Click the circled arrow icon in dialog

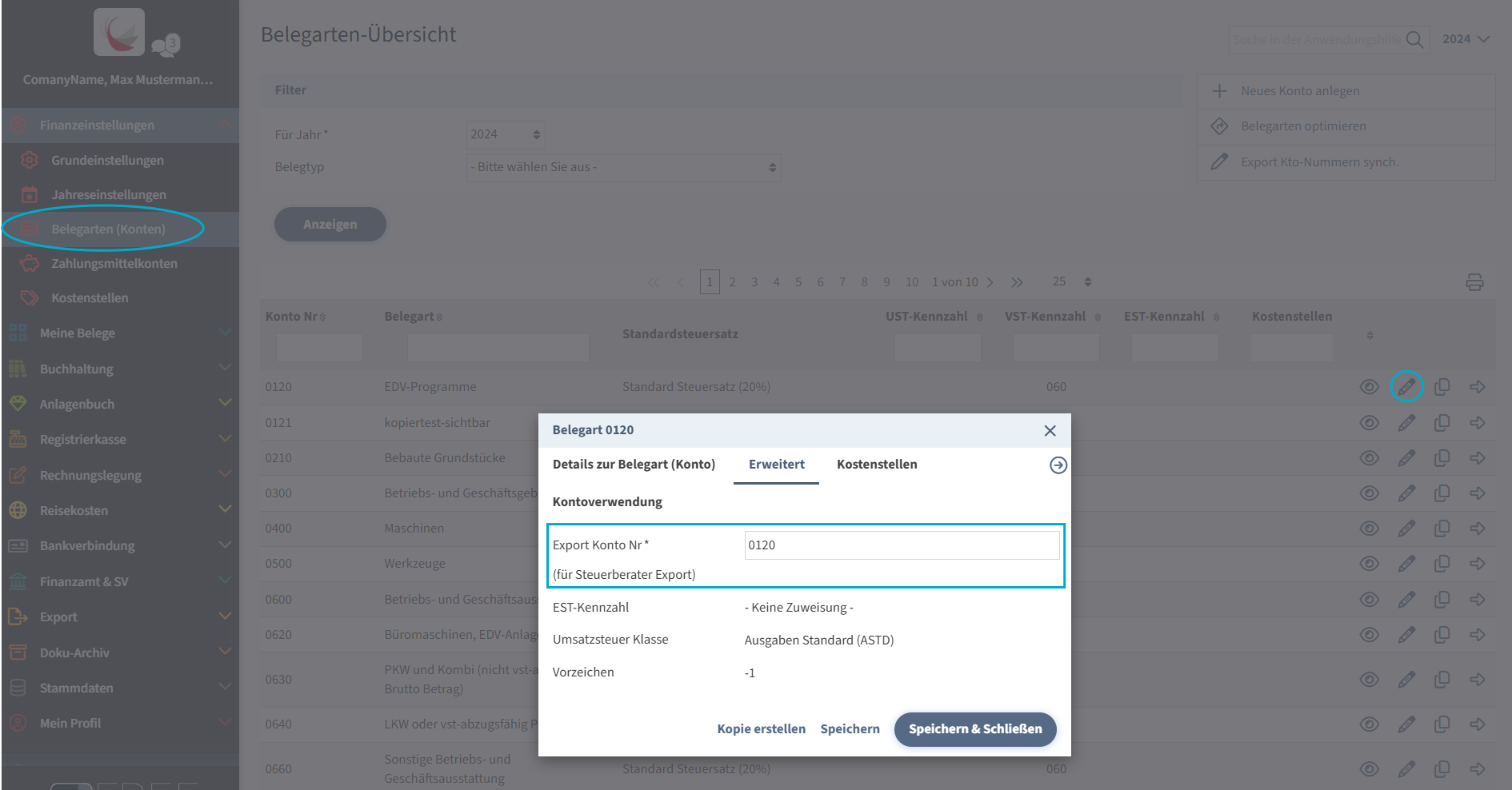tap(1058, 465)
